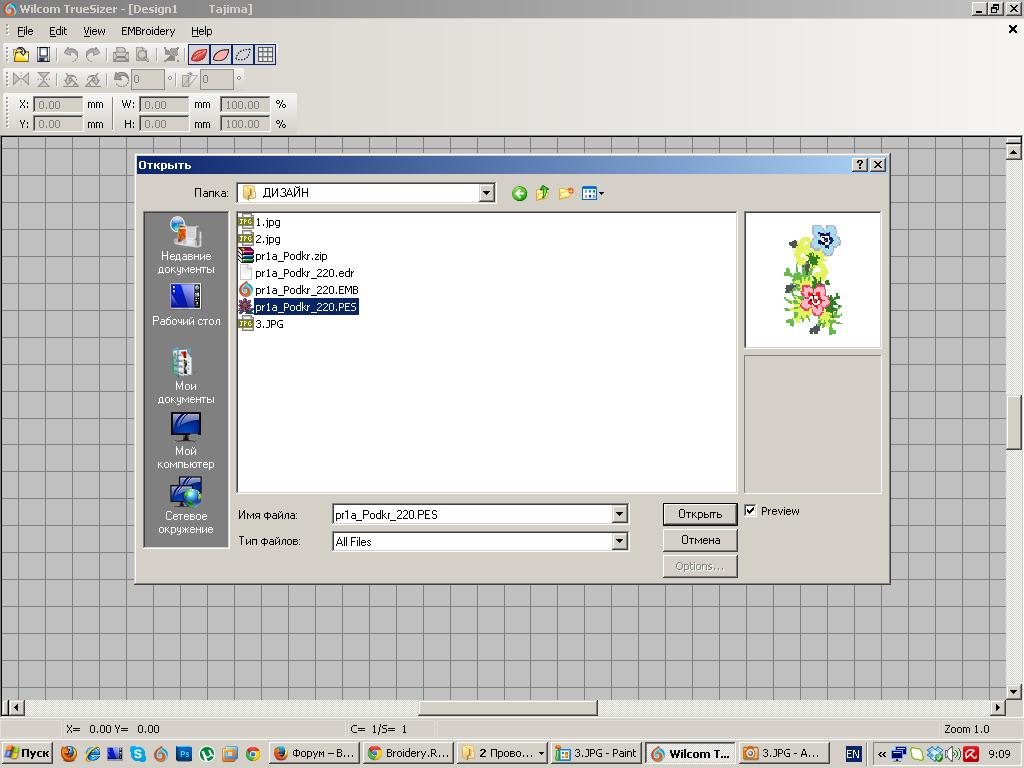Switch to Broidery.R Chrome taskbar window
Image resolution: width=1024 pixels, height=768 pixels.
pyautogui.click(x=408, y=754)
